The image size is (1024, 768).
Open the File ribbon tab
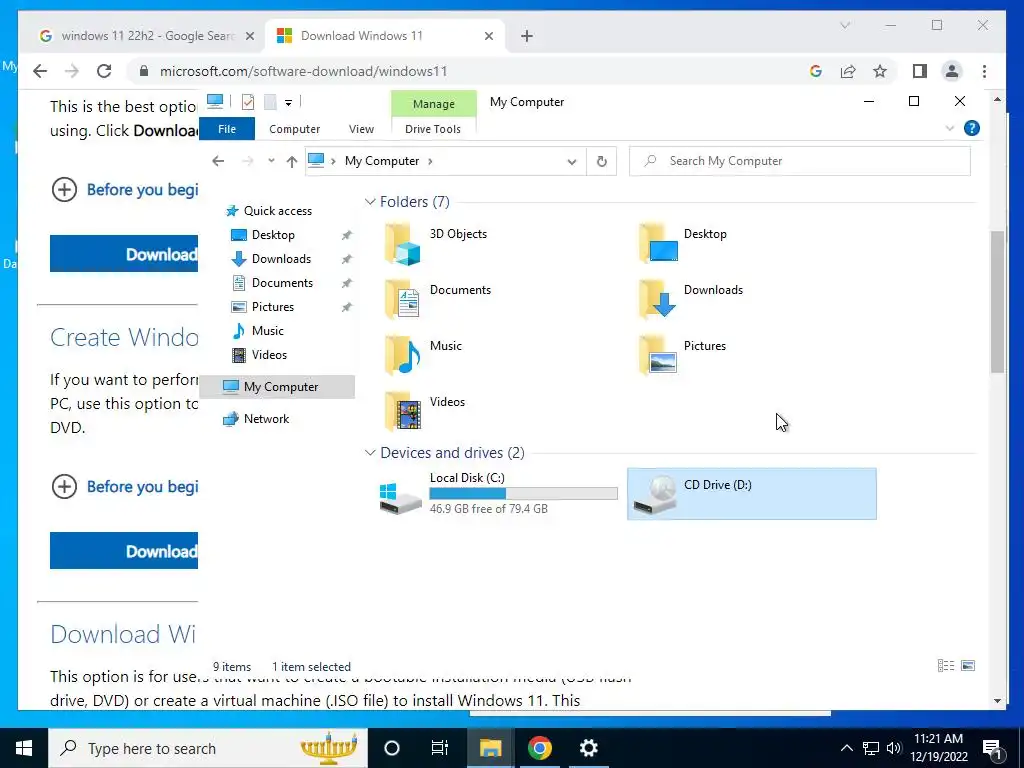point(227,129)
